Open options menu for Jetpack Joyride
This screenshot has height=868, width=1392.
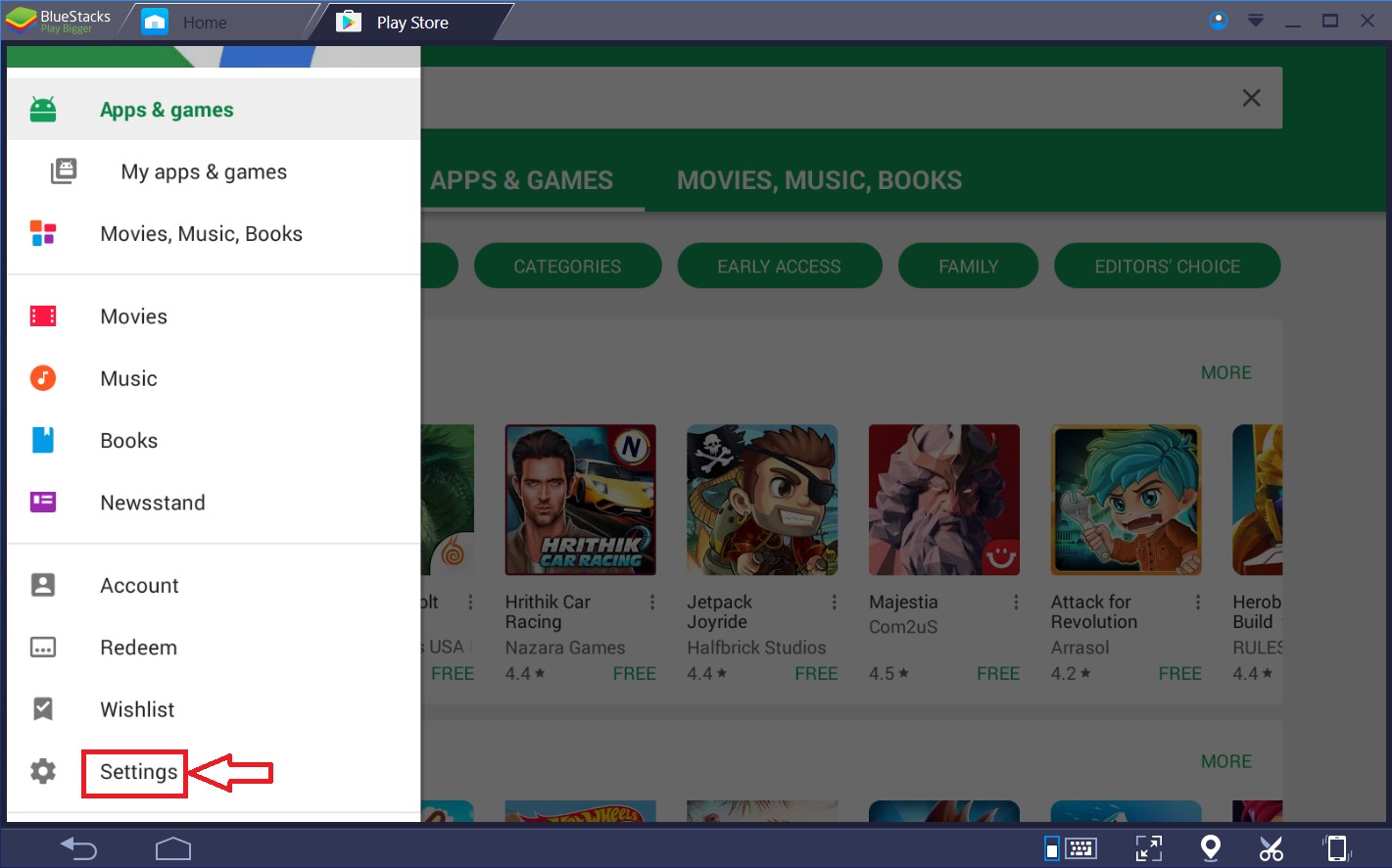835,603
